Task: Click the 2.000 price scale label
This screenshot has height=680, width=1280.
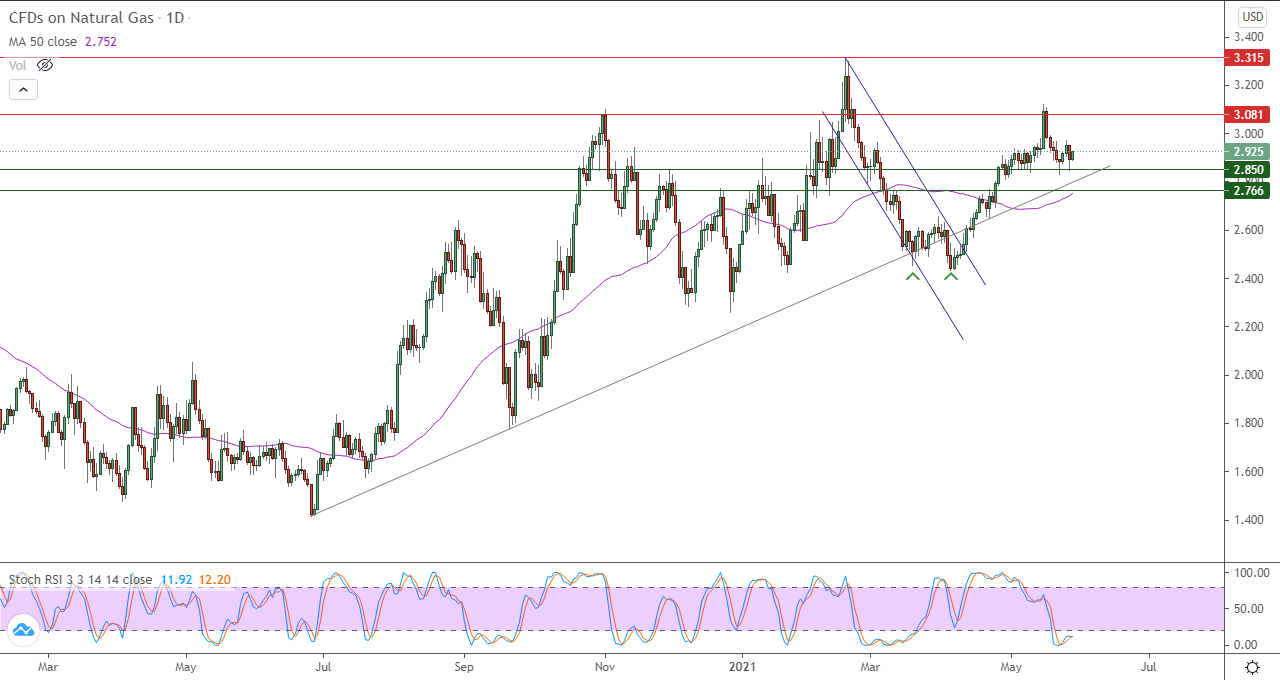Action: (x=1249, y=375)
